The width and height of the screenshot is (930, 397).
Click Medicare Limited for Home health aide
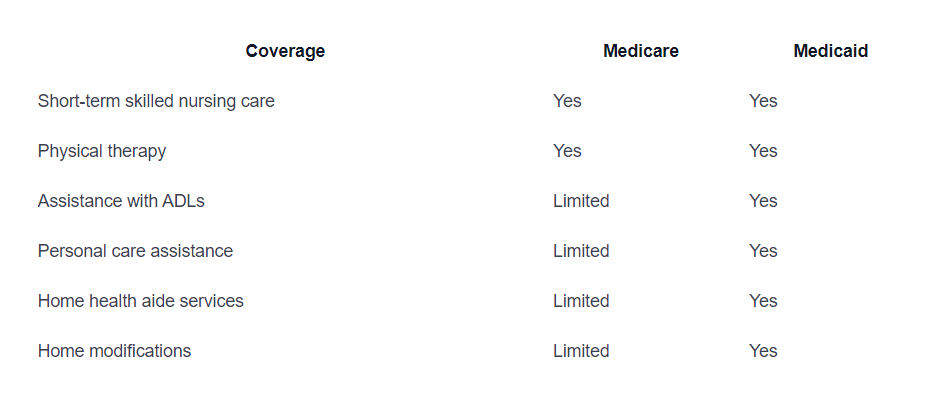581,301
